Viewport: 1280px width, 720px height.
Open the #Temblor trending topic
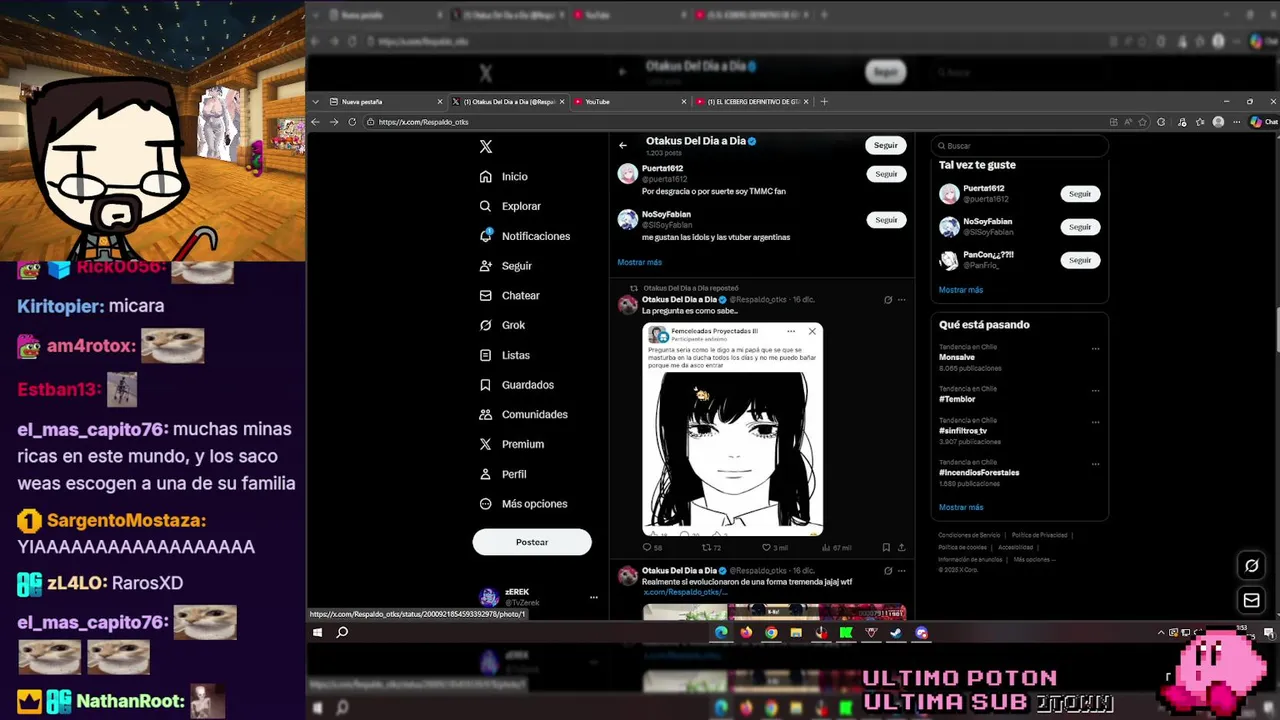tap(957, 399)
